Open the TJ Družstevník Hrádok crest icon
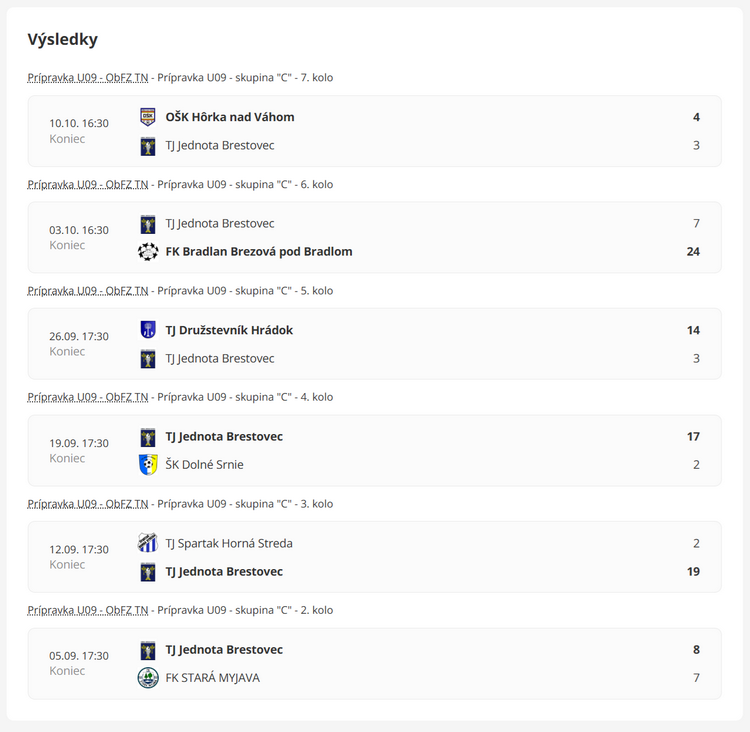 (x=148, y=330)
